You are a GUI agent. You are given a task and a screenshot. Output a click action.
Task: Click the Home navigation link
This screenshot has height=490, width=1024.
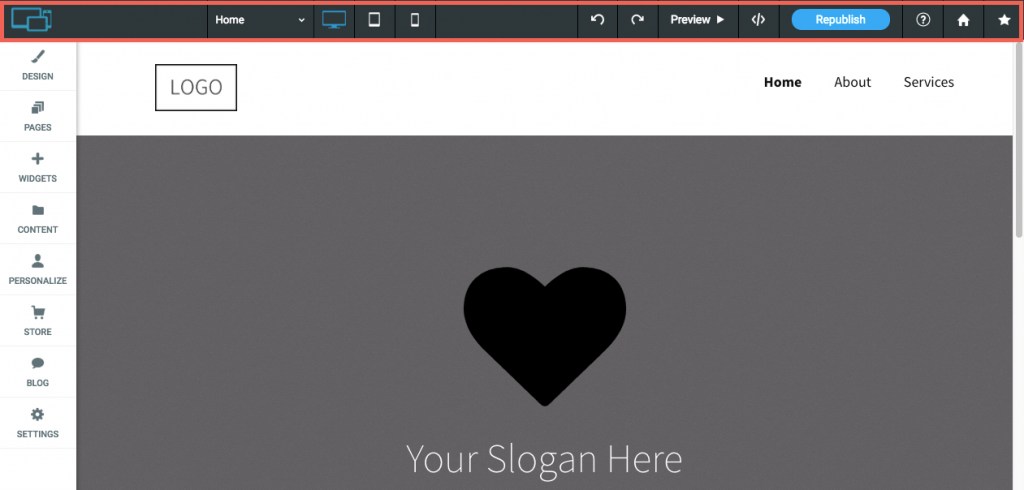[782, 82]
